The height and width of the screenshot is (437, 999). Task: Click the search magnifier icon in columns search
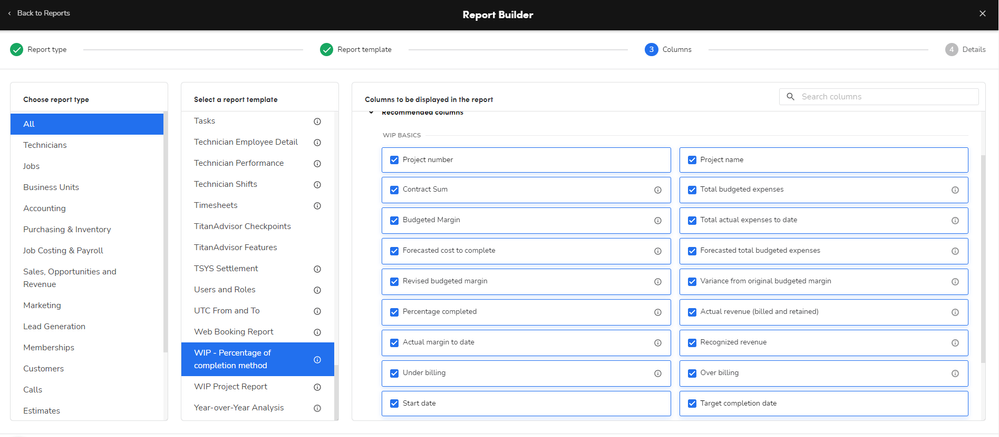791,97
